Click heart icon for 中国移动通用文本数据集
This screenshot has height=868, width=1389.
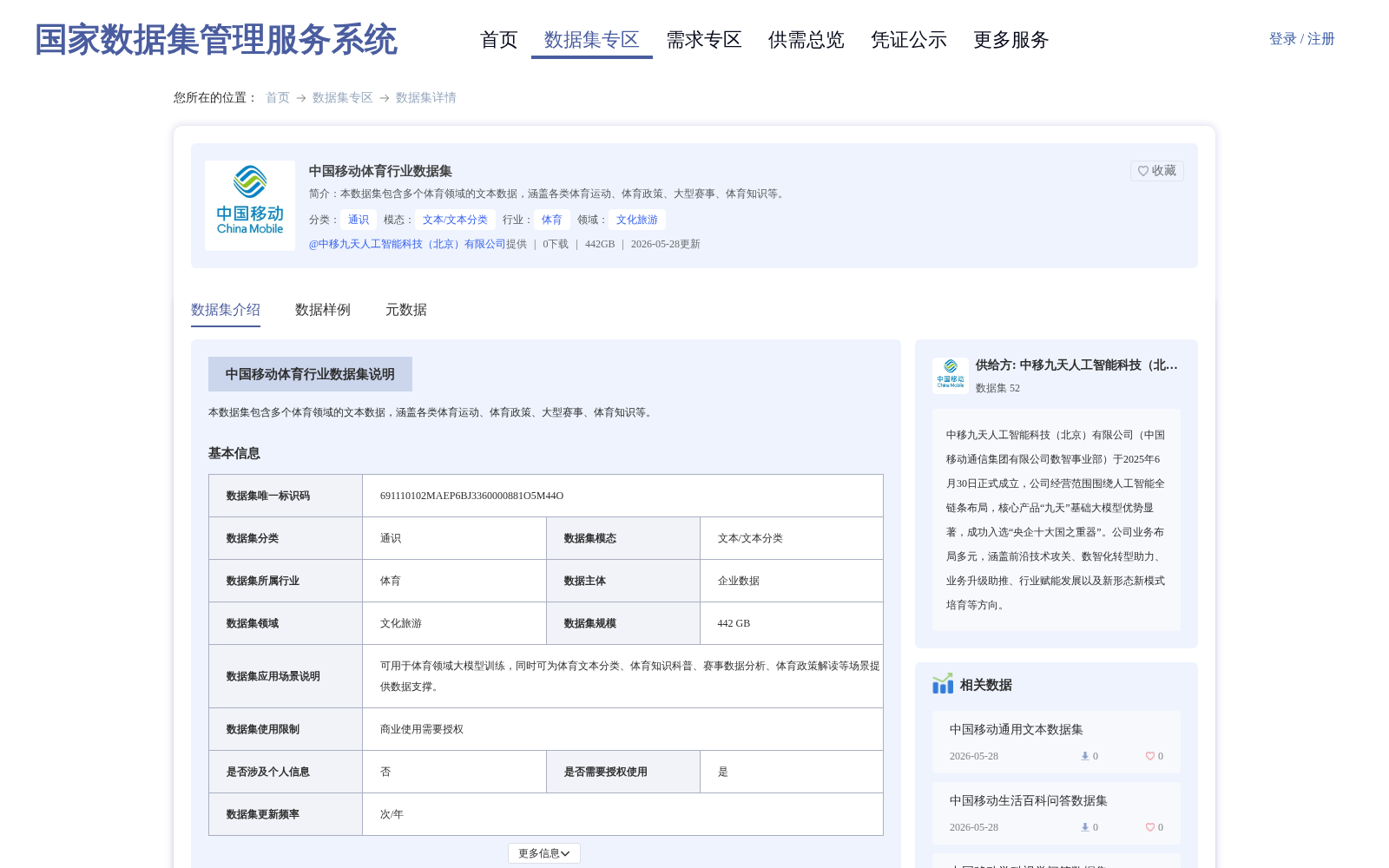[1149, 756]
